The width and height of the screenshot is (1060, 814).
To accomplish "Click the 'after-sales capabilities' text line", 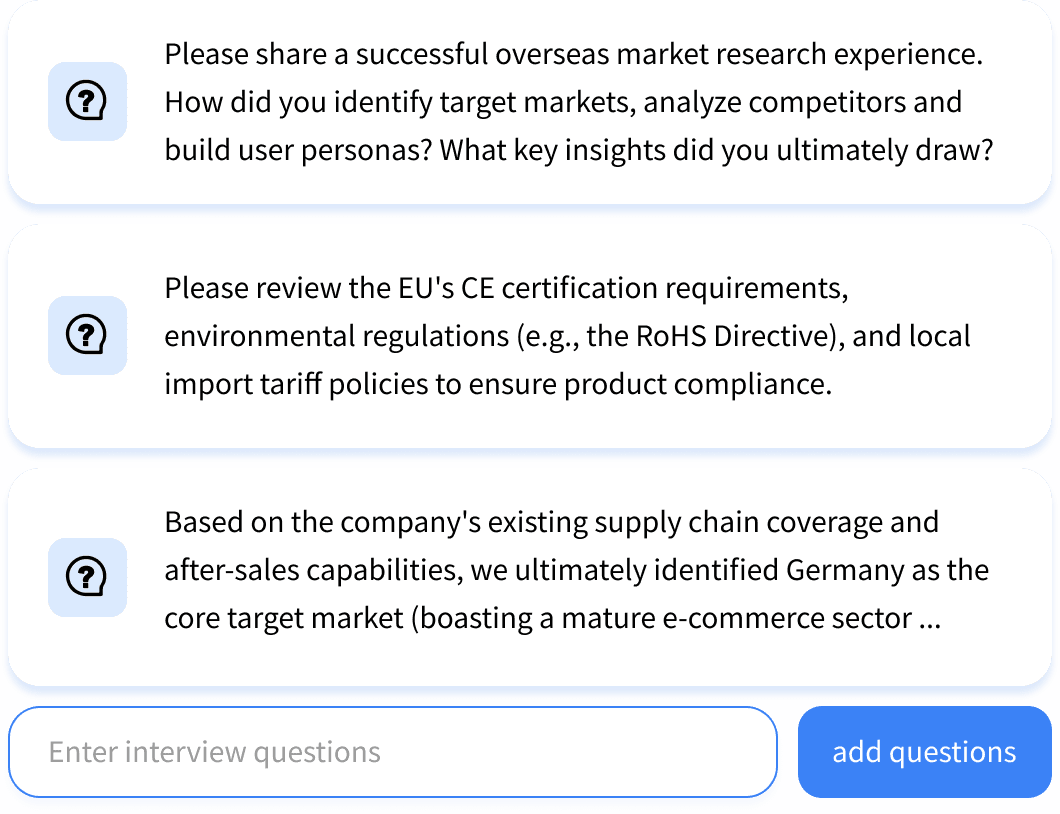I will [x=576, y=570].
